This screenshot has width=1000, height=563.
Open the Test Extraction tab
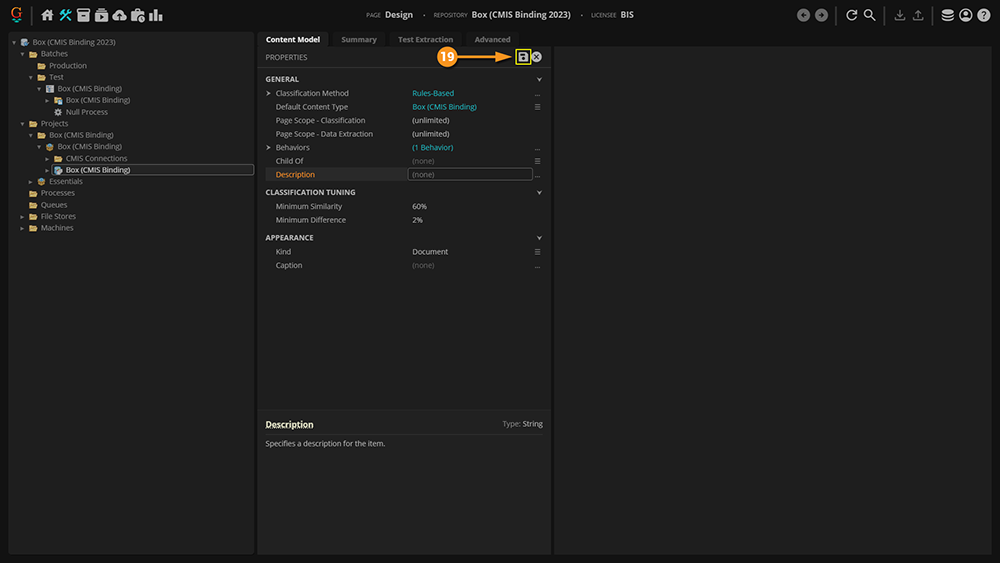(x=425, y=40)
